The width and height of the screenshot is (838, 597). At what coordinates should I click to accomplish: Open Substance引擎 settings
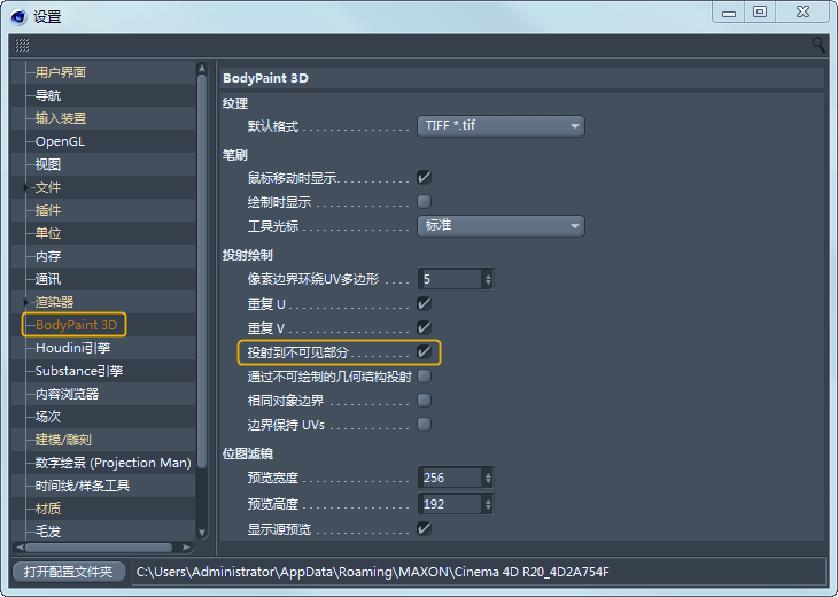[79, 371]
